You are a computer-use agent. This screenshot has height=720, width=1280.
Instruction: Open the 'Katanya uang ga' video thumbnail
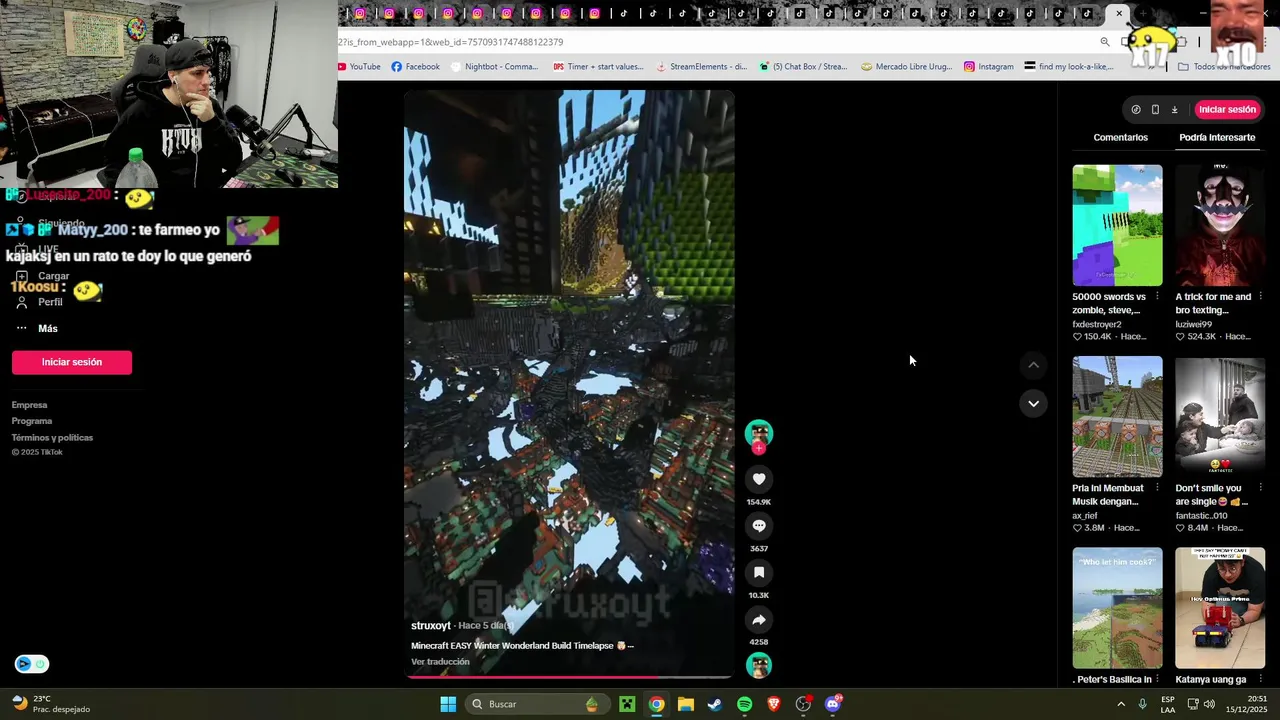pos(1220,608)
